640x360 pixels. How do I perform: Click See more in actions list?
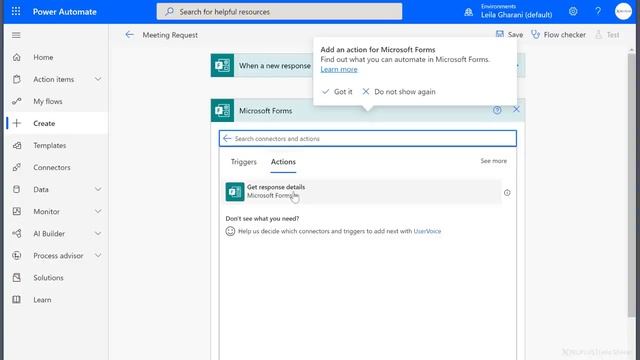tap(493, 161)
